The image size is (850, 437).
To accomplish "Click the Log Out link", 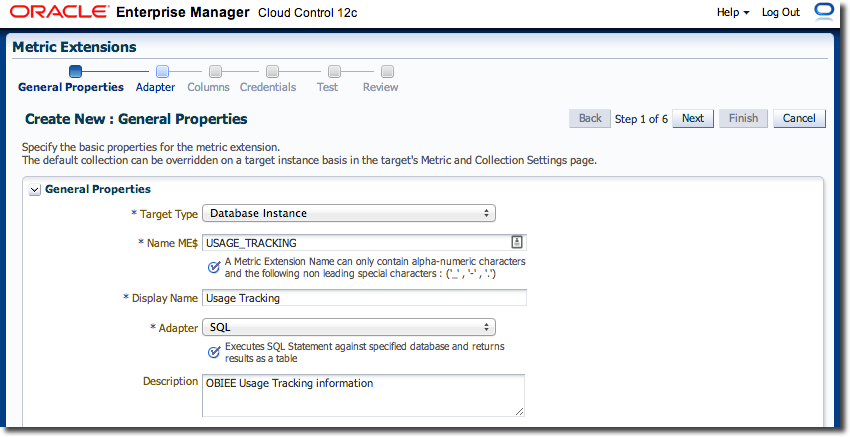I will tap(780, 12).
